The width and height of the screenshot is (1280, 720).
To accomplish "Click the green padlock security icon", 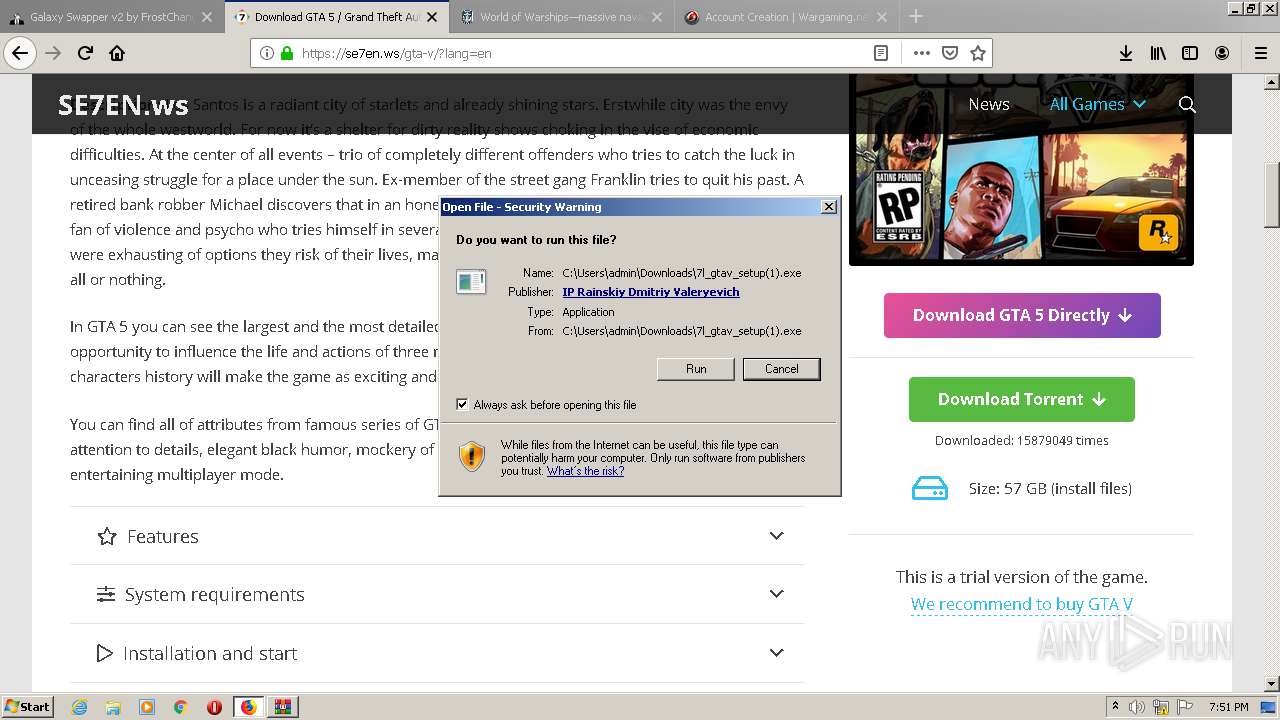I will 287,53.
